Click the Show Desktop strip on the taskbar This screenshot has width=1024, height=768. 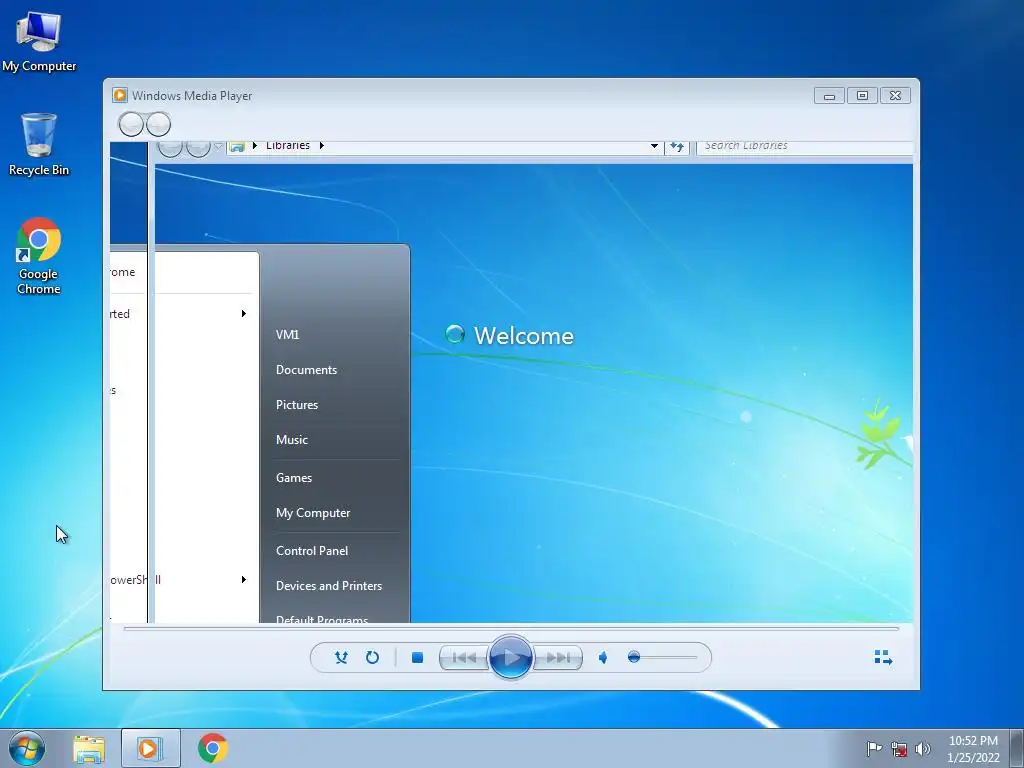1017,748
